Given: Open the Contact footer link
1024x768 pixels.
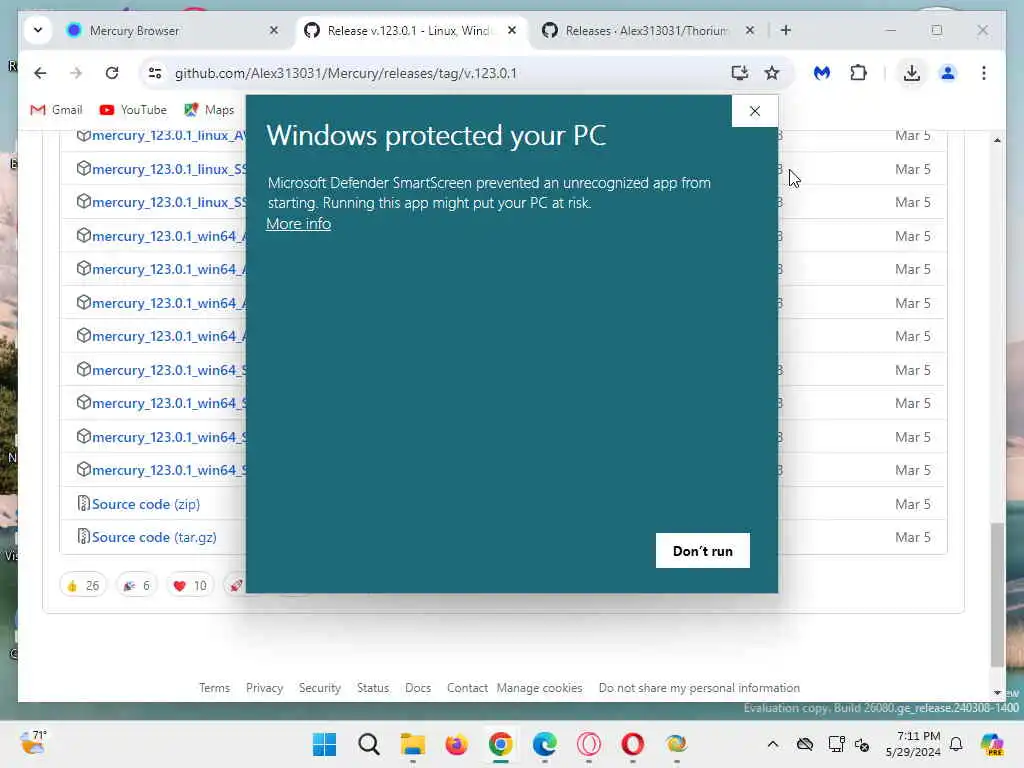Looking at the screenshot, I should tap(467, 688).
